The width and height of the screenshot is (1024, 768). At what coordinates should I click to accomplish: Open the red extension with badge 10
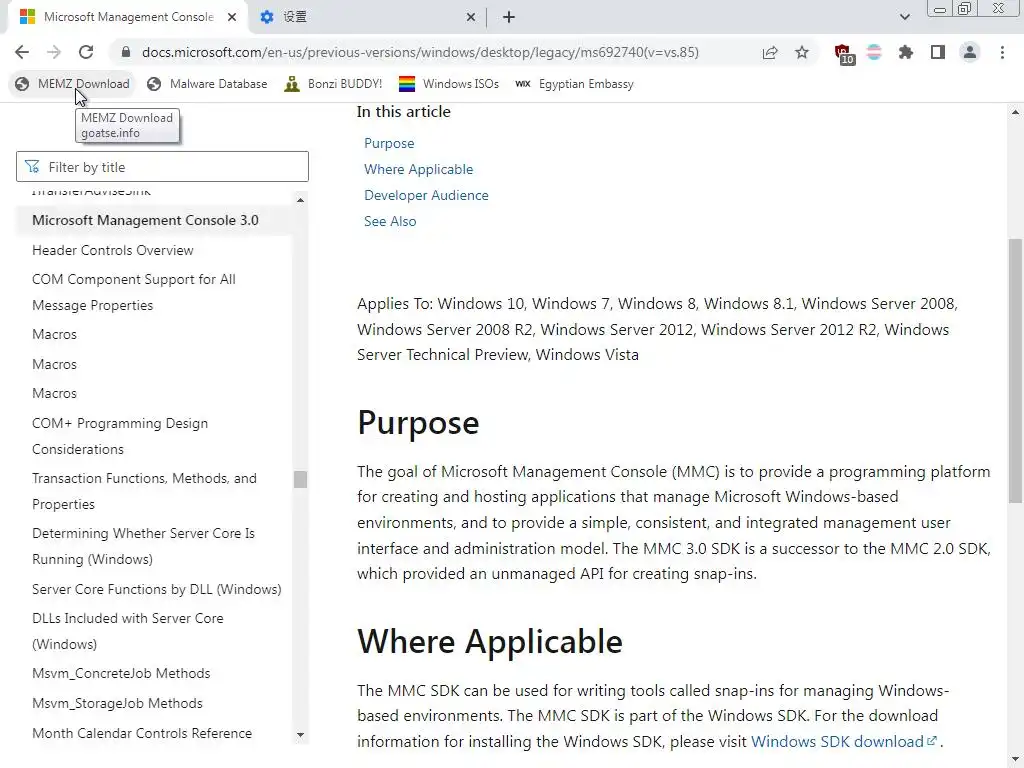pos(844,54)
